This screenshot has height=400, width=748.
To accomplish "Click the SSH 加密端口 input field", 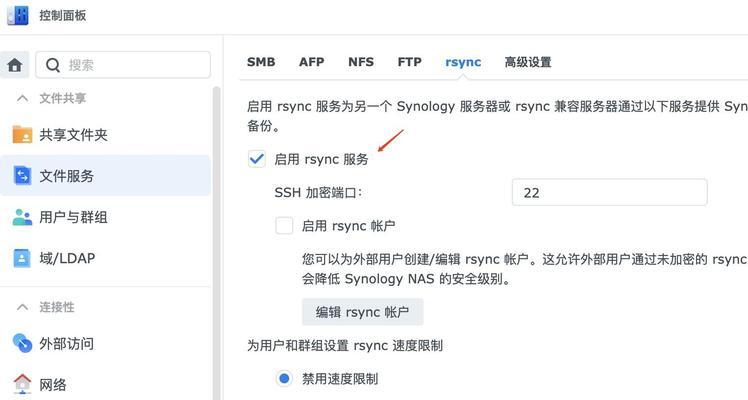I will pos(609,193).
